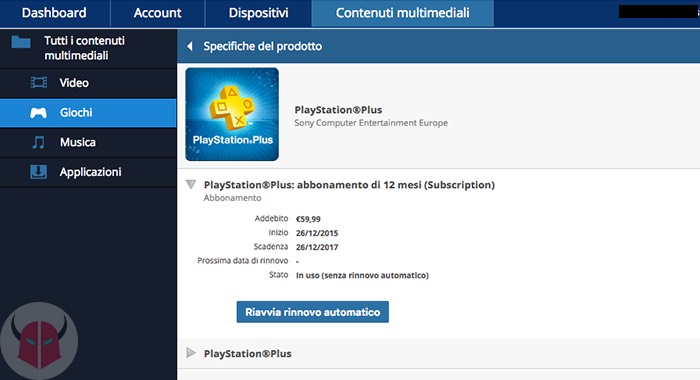Viewport: 700px width, 380px height.
Task: Select Video in the sidebar
Action: (88, 83)
